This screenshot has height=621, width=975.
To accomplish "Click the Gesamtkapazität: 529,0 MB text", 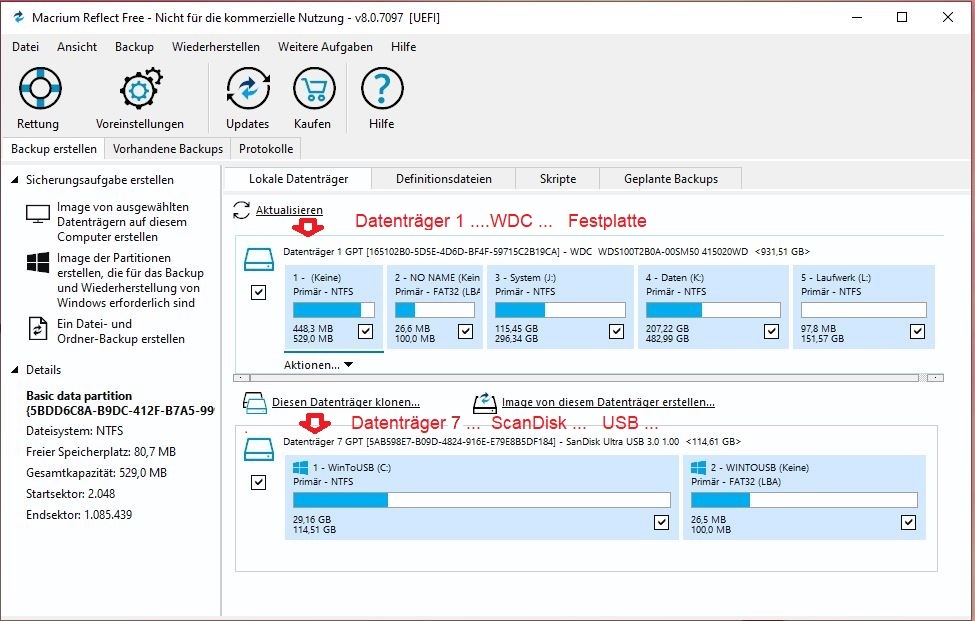I will click(96, 472).
